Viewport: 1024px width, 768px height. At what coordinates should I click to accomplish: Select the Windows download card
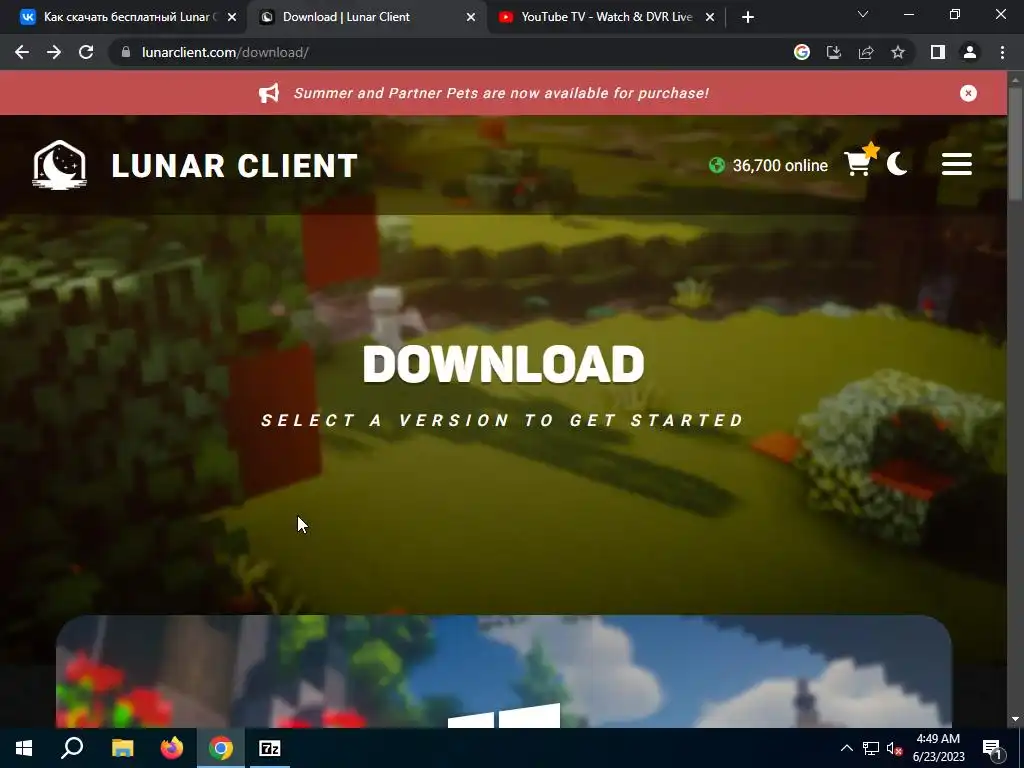pos(504,671)
